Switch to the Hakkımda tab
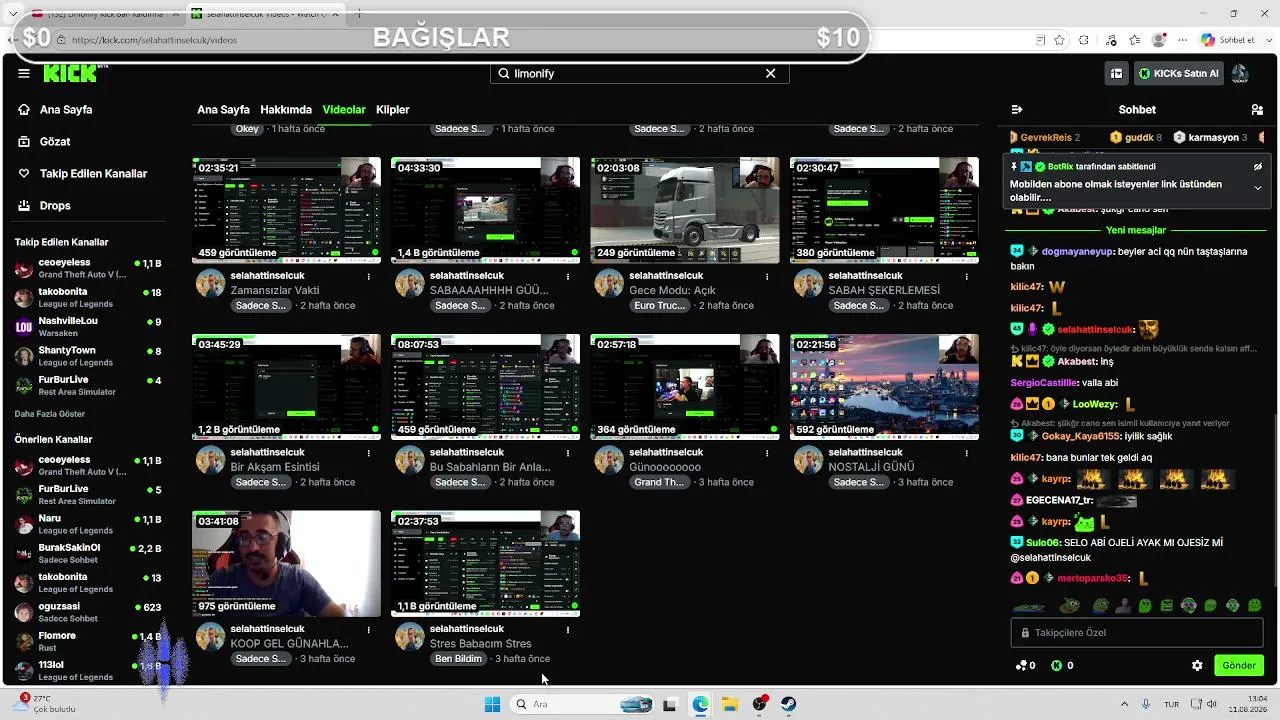Viewport: 1280px width, 720px height. [x=286, y=109]
